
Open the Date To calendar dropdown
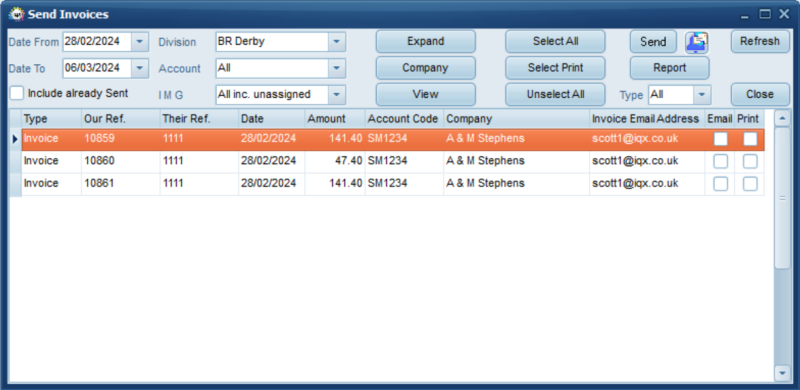pos(139,68)
